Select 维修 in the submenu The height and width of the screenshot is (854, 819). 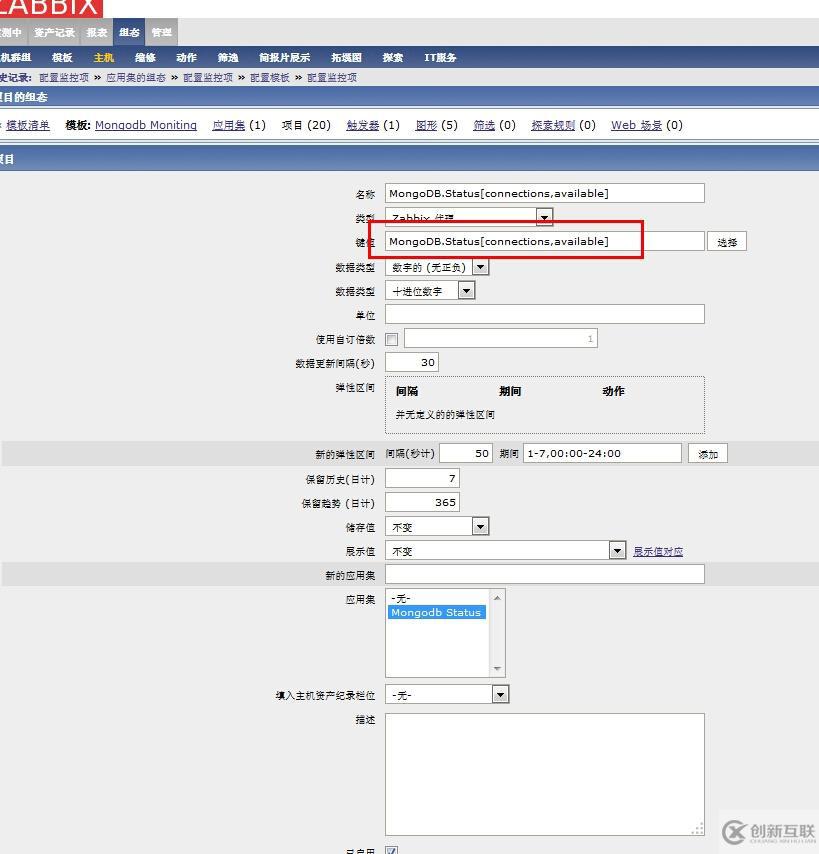coord(145,58)
